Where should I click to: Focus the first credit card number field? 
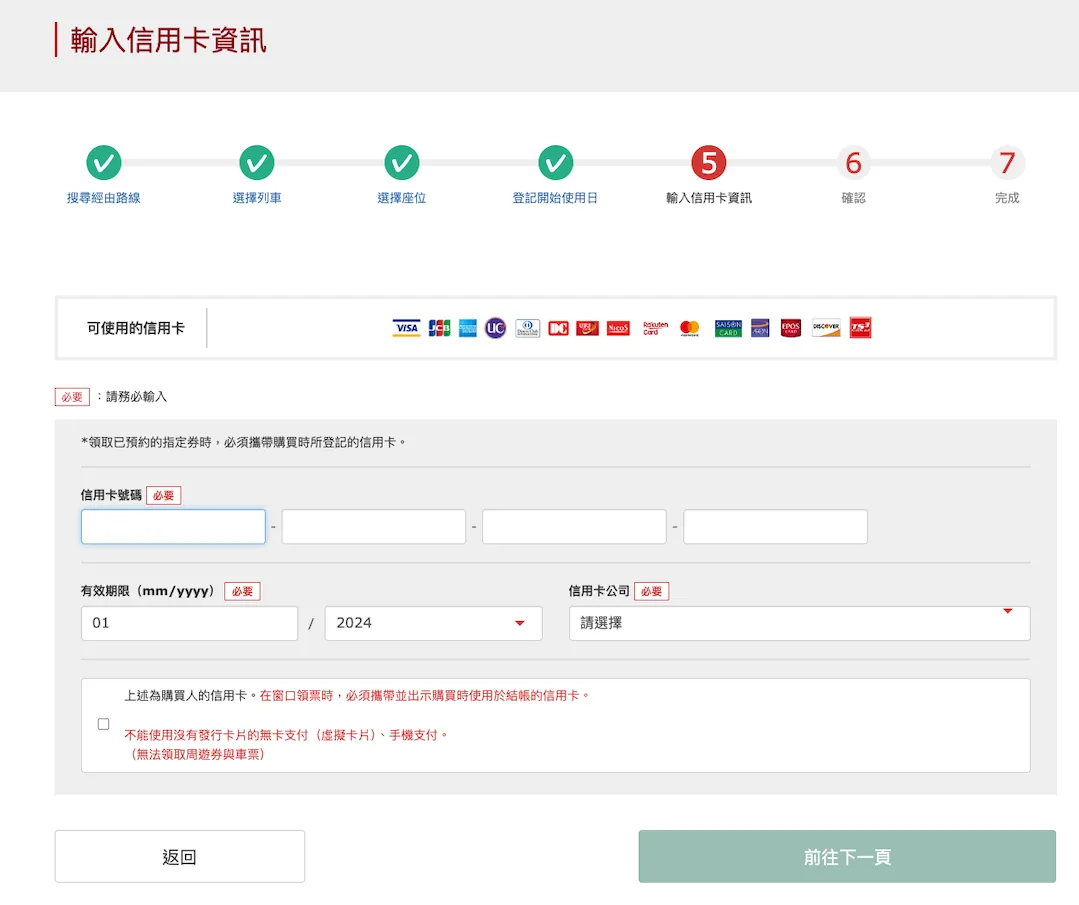click(173, 527)
